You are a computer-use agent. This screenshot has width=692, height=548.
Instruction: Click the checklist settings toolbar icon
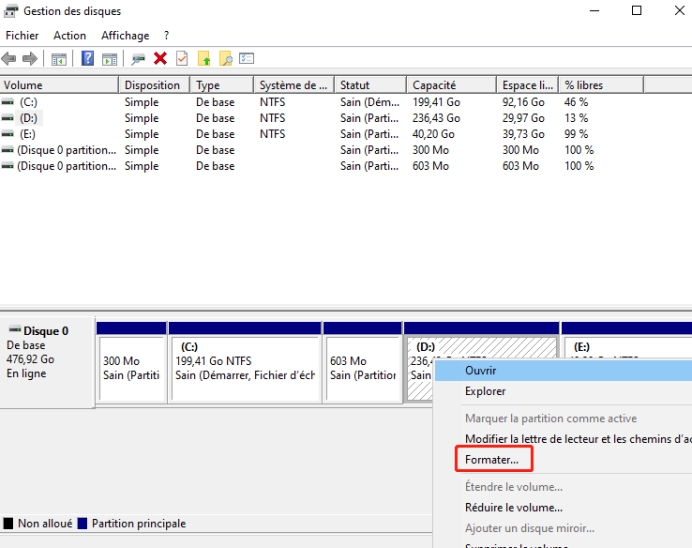click(246, 59)
